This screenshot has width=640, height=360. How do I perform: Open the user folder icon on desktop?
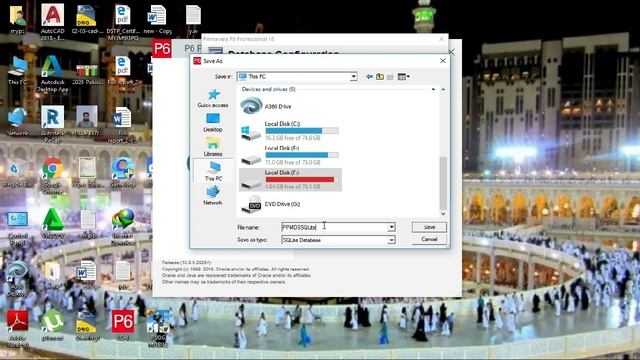click(18, 19)
